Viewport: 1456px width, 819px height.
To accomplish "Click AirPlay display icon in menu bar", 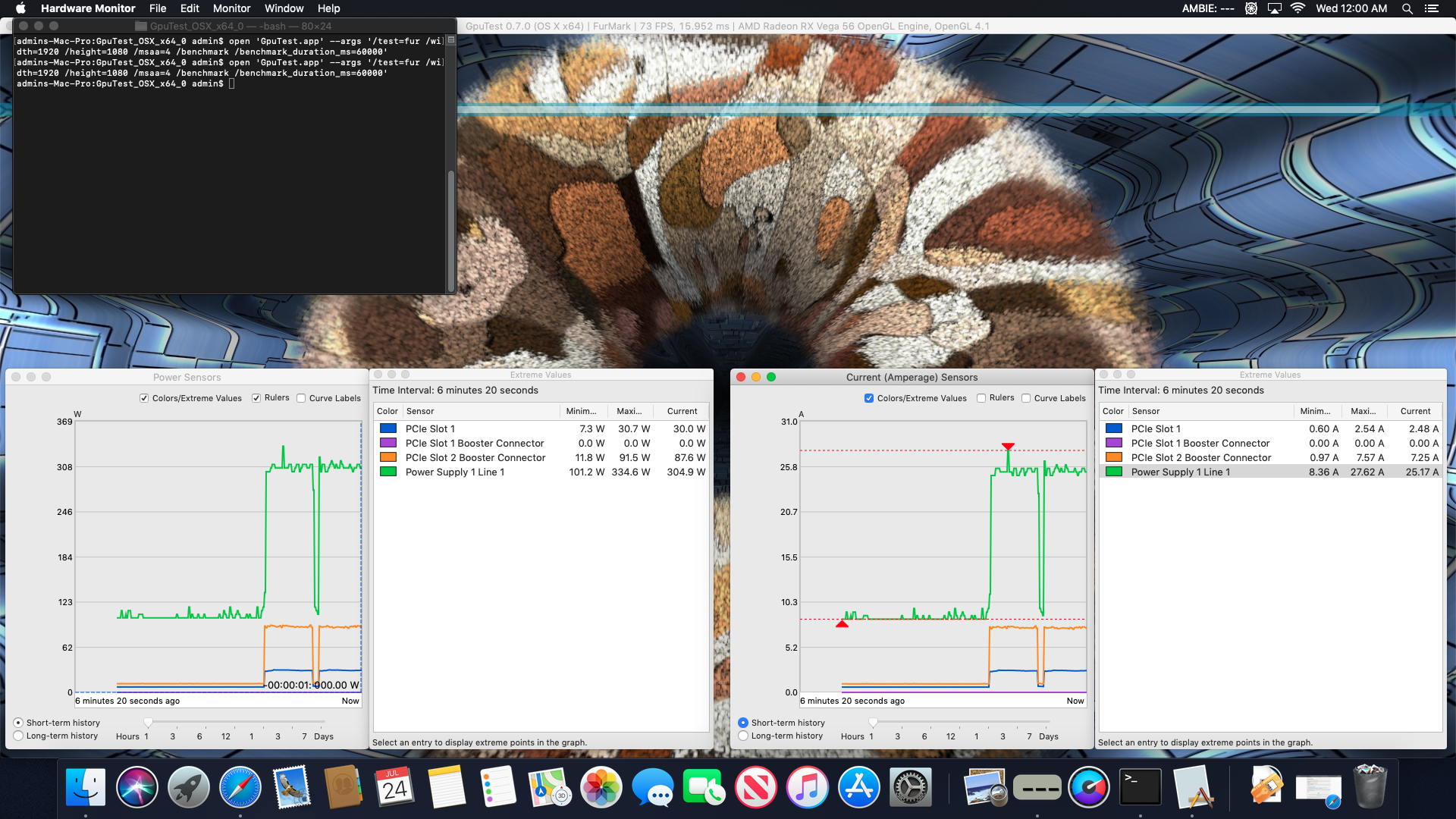I will click(1275, 8).
